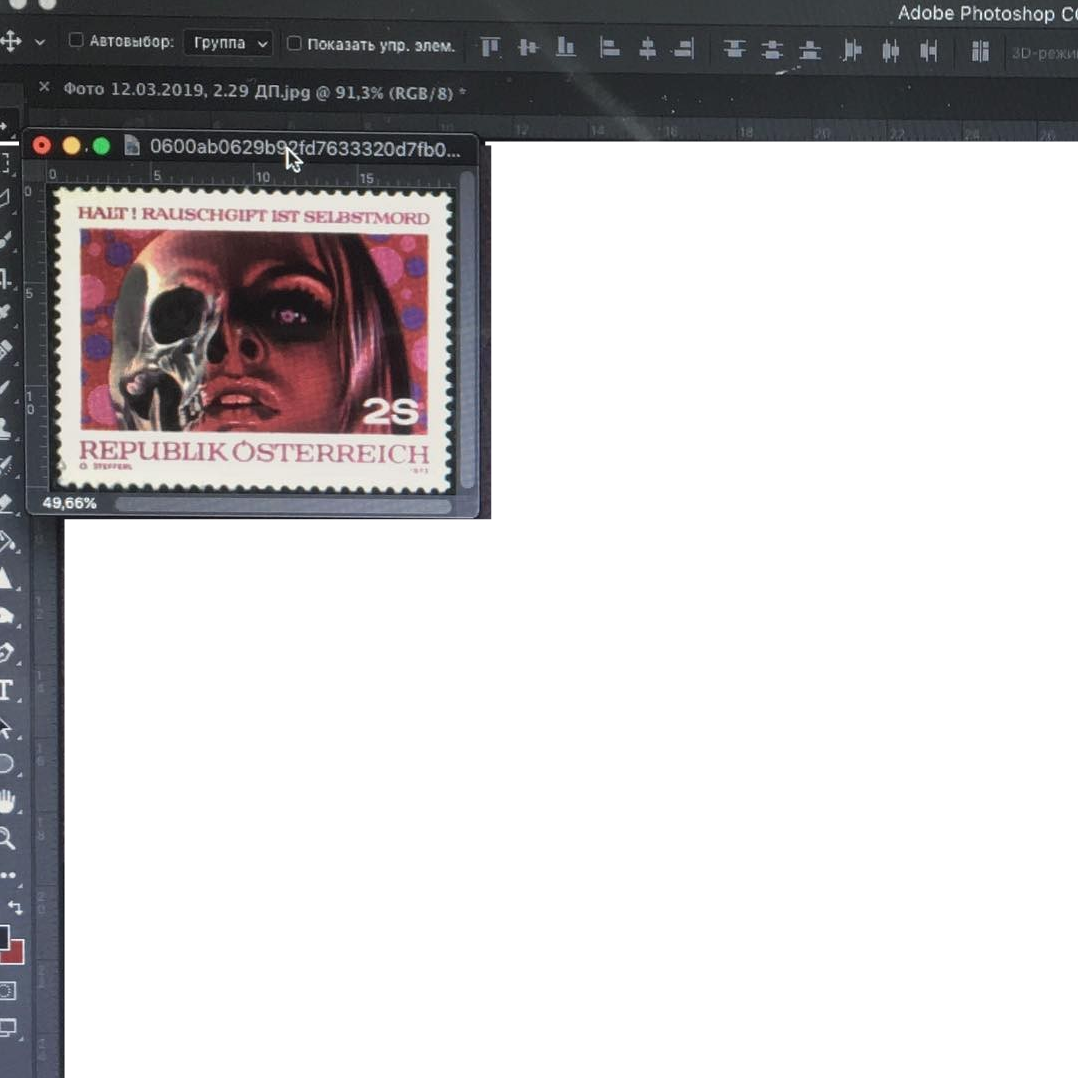Viewport: 1078px width, 1078px height.
Task: Open the Группа auto-select dropdown
Action: pyautogui.click(x=228, y=43)
